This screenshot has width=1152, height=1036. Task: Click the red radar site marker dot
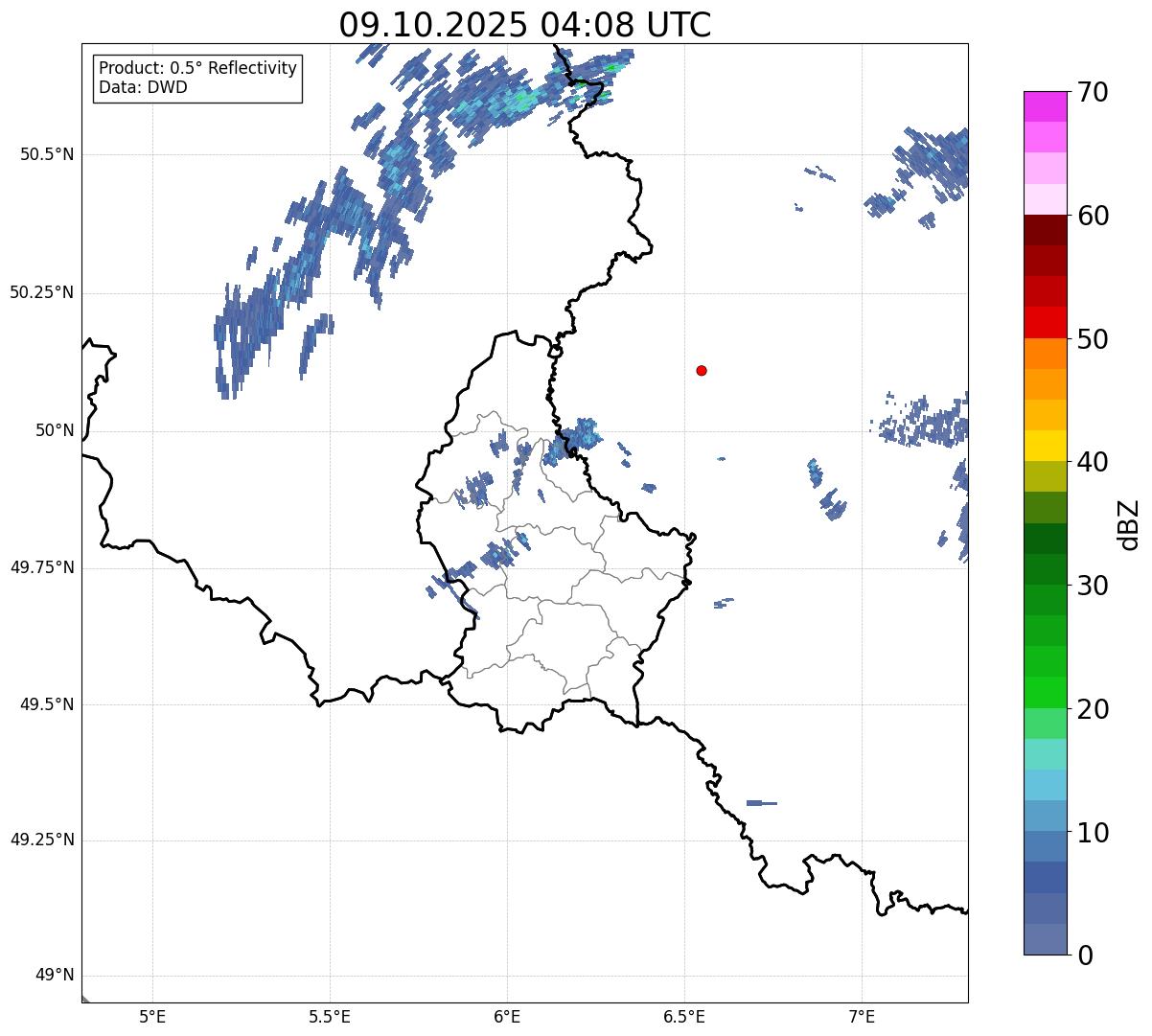point(702,370)
